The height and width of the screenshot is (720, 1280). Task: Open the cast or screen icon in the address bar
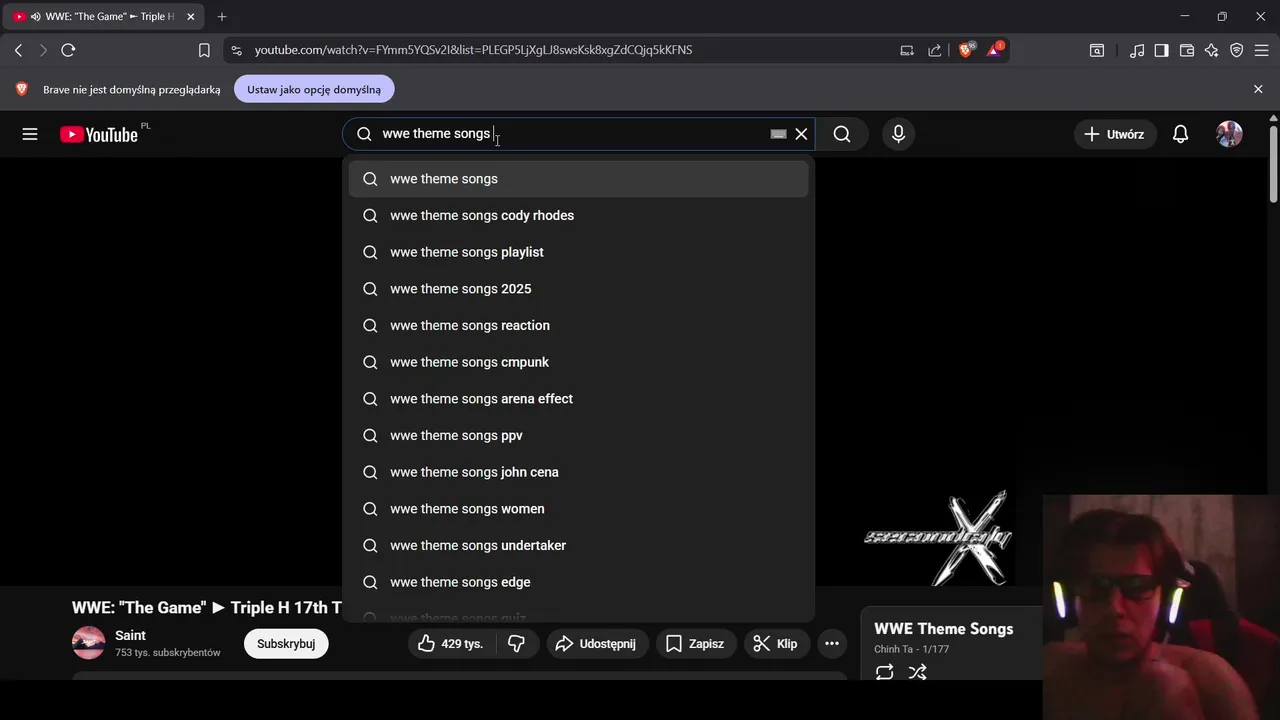coord(907,50)
